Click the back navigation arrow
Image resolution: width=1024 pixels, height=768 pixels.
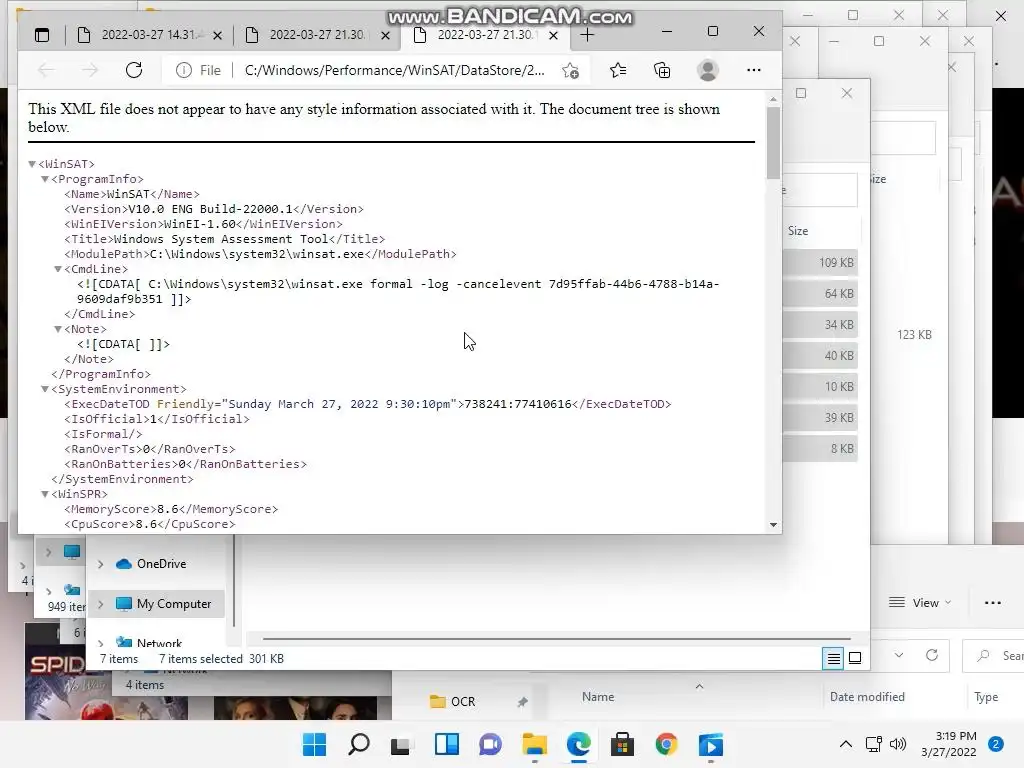point(46,70)
